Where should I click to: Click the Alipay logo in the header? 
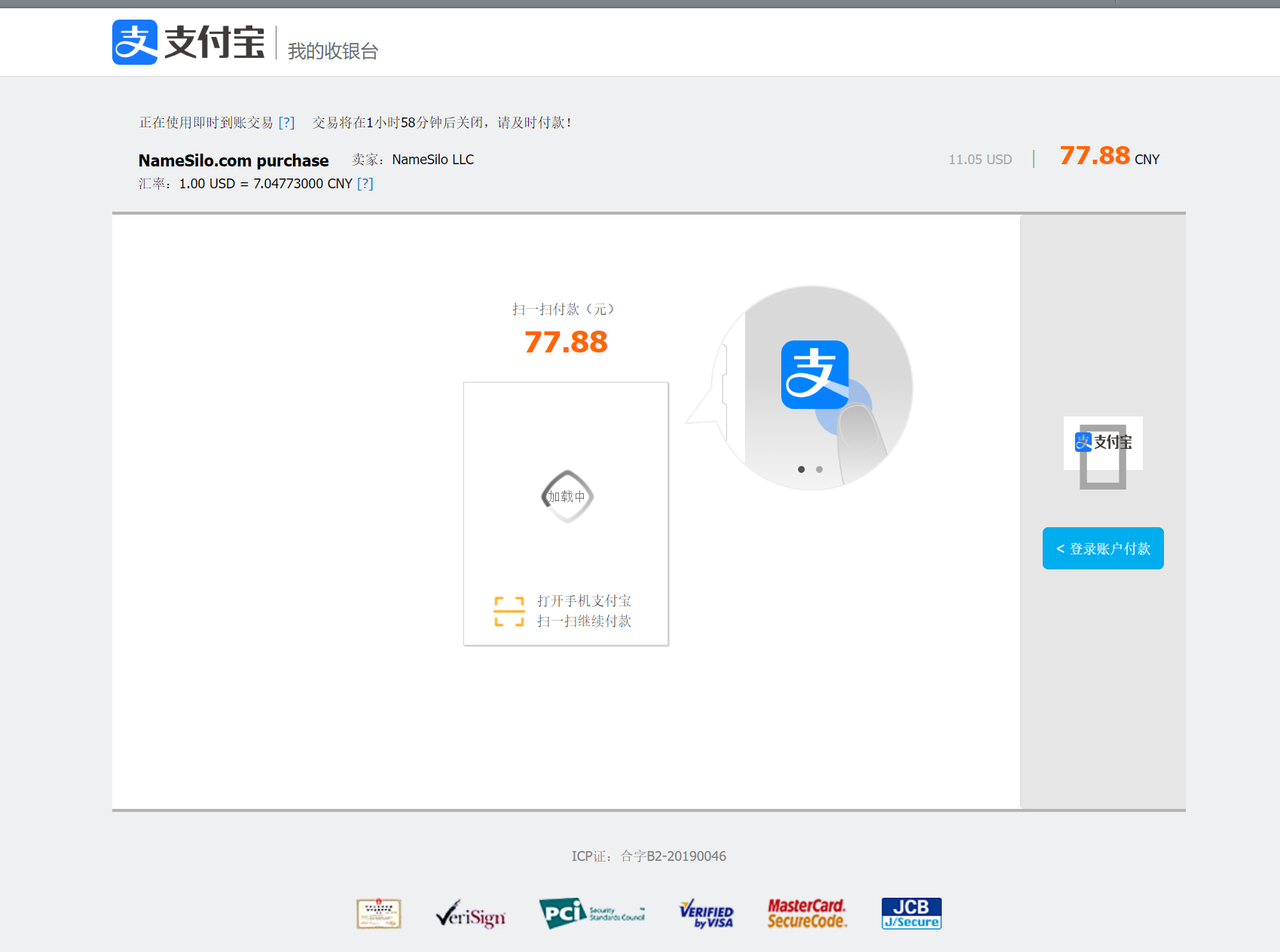click(188, 42)
